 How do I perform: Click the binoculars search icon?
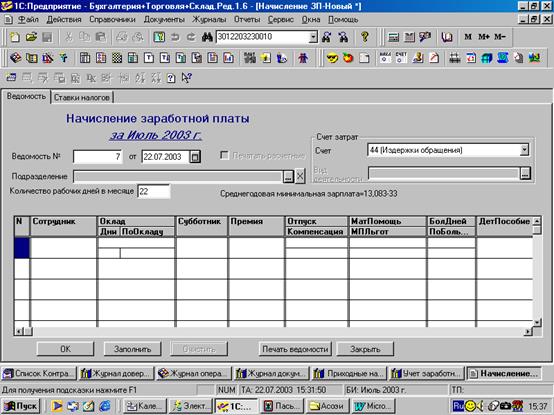click(207, 37)
